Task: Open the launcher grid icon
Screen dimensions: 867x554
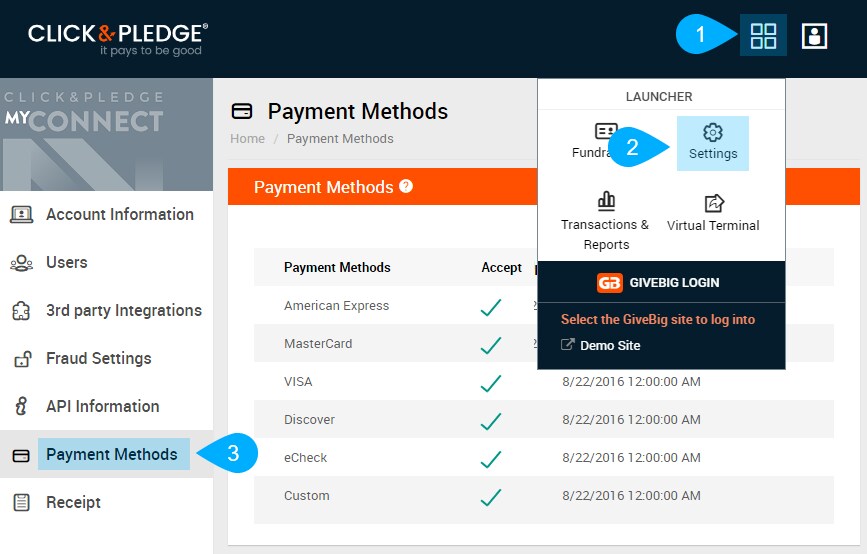Action: (x=763, y=35)
